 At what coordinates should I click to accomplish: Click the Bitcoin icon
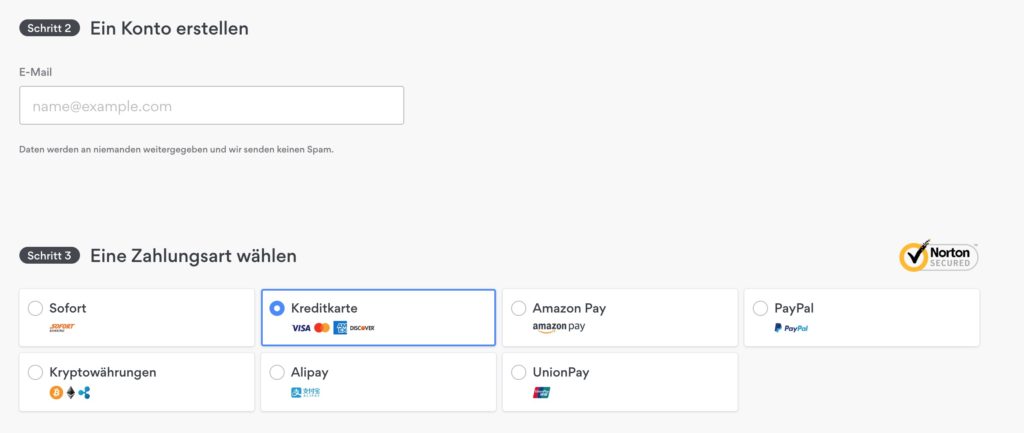pos(56,393)
